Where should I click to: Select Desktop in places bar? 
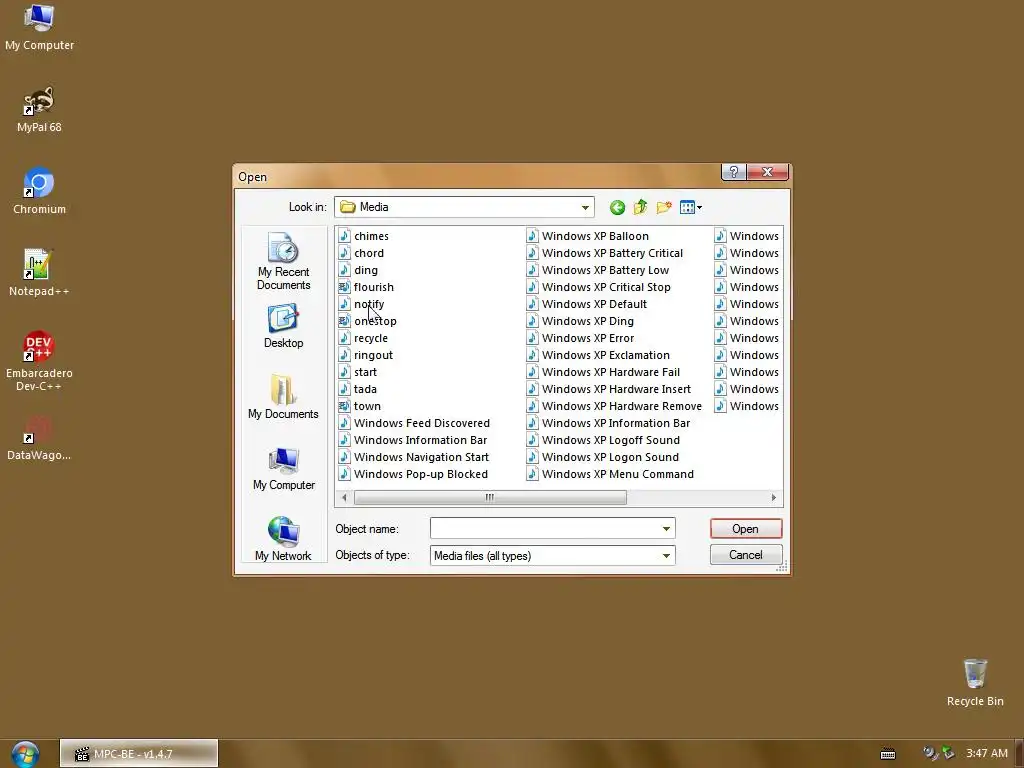click(283, 326)
